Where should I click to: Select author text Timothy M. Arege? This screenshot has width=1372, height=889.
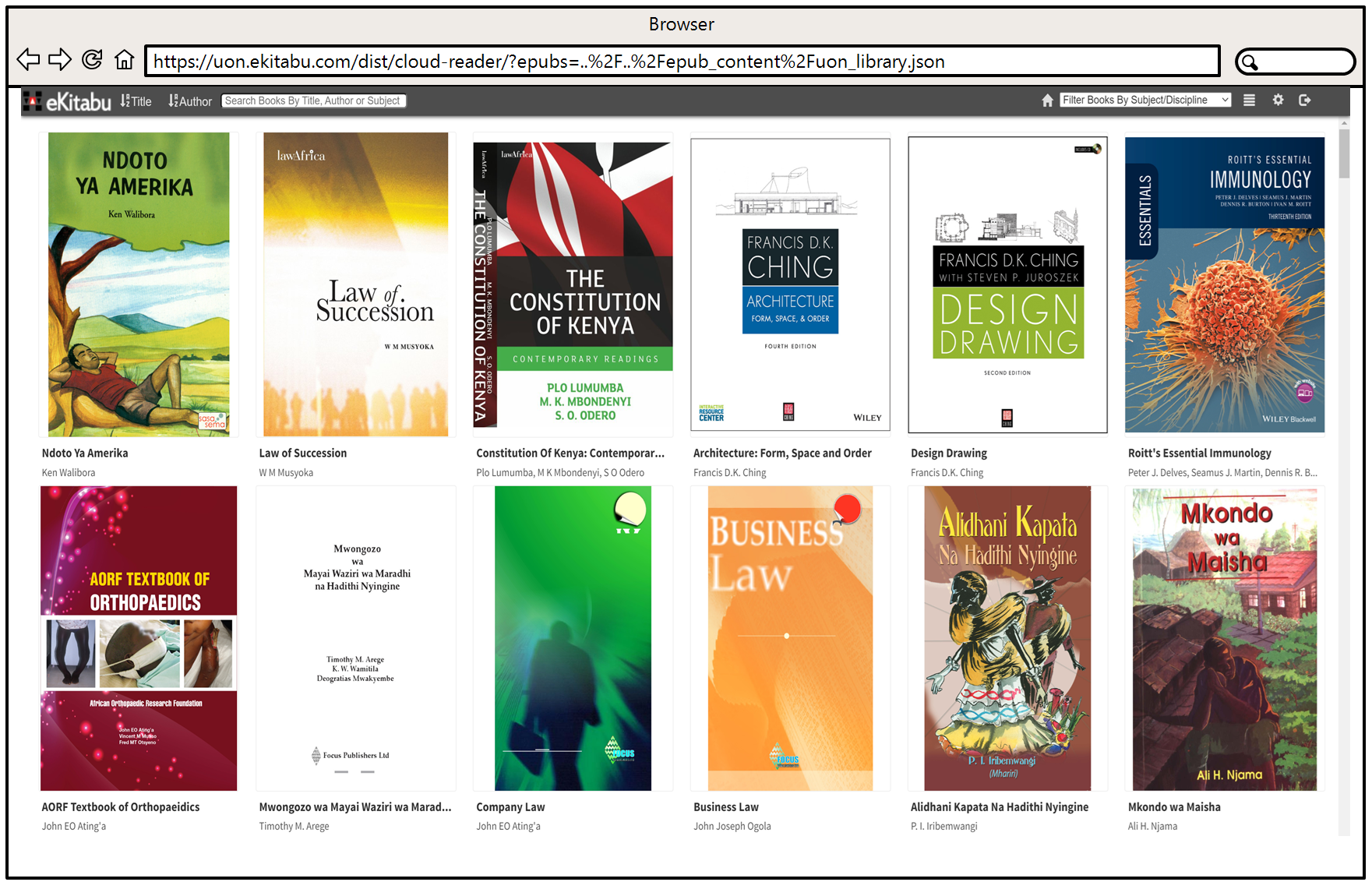click(x=294, y=826)
